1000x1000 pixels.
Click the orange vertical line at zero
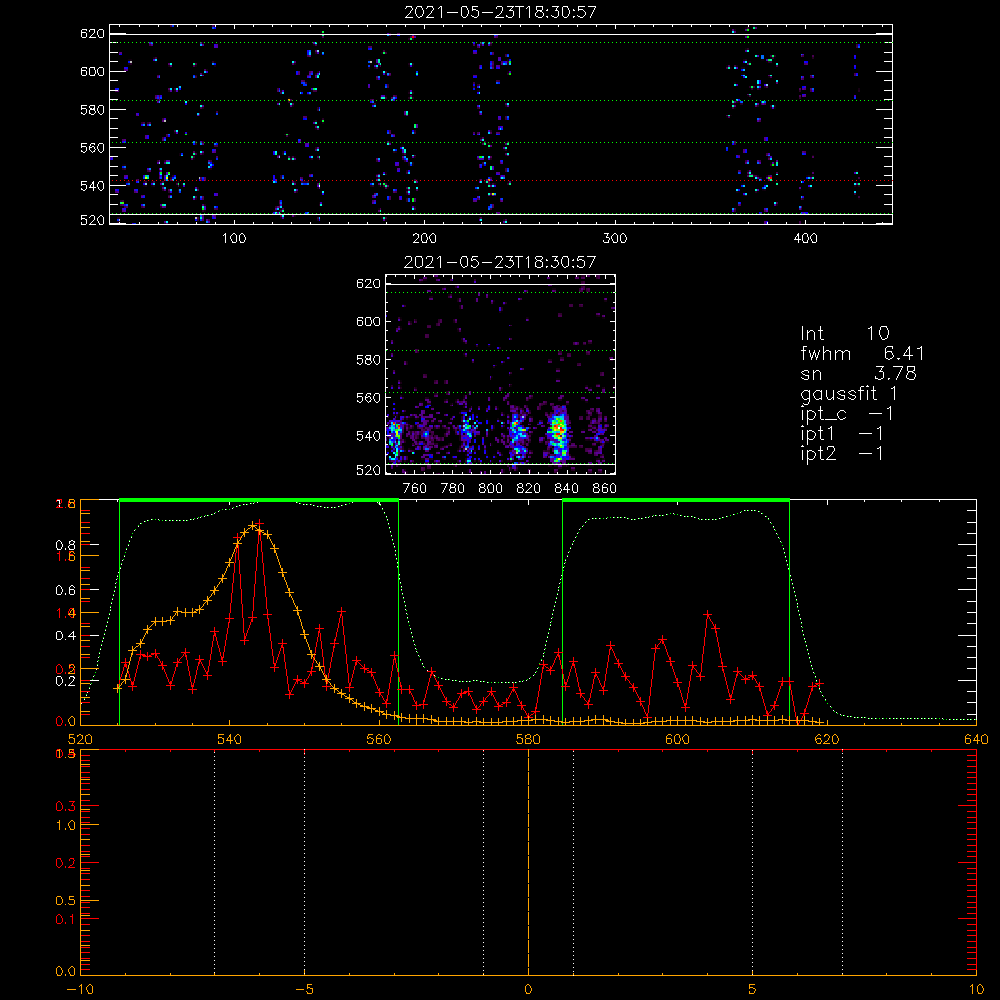tap(528, 862)
